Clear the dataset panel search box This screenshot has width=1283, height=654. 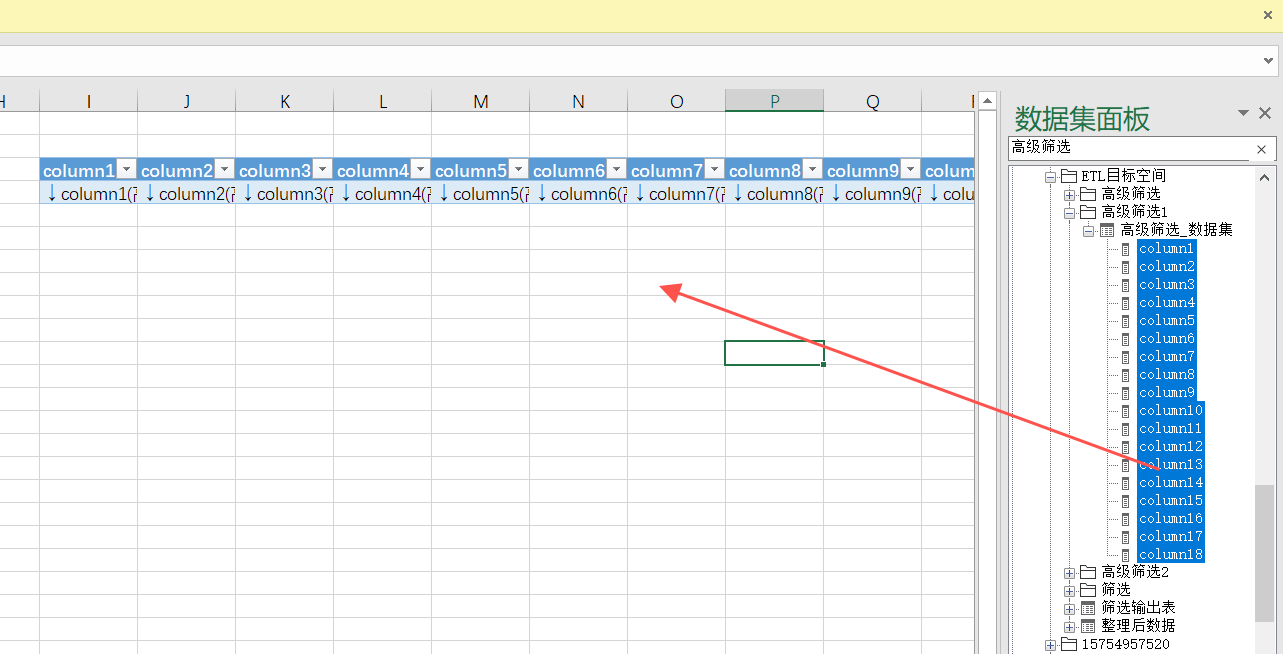pyautogui.click(x=1261, y=149)
